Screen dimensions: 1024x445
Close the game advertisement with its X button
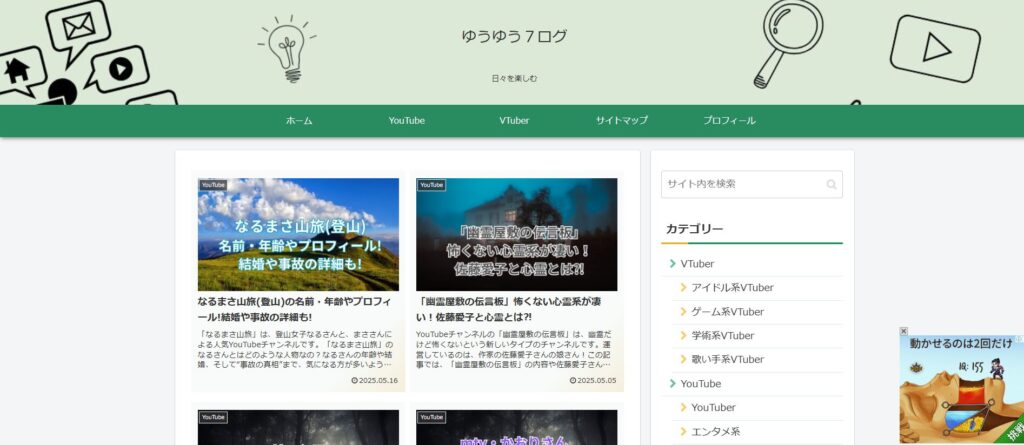click(903, 331)
